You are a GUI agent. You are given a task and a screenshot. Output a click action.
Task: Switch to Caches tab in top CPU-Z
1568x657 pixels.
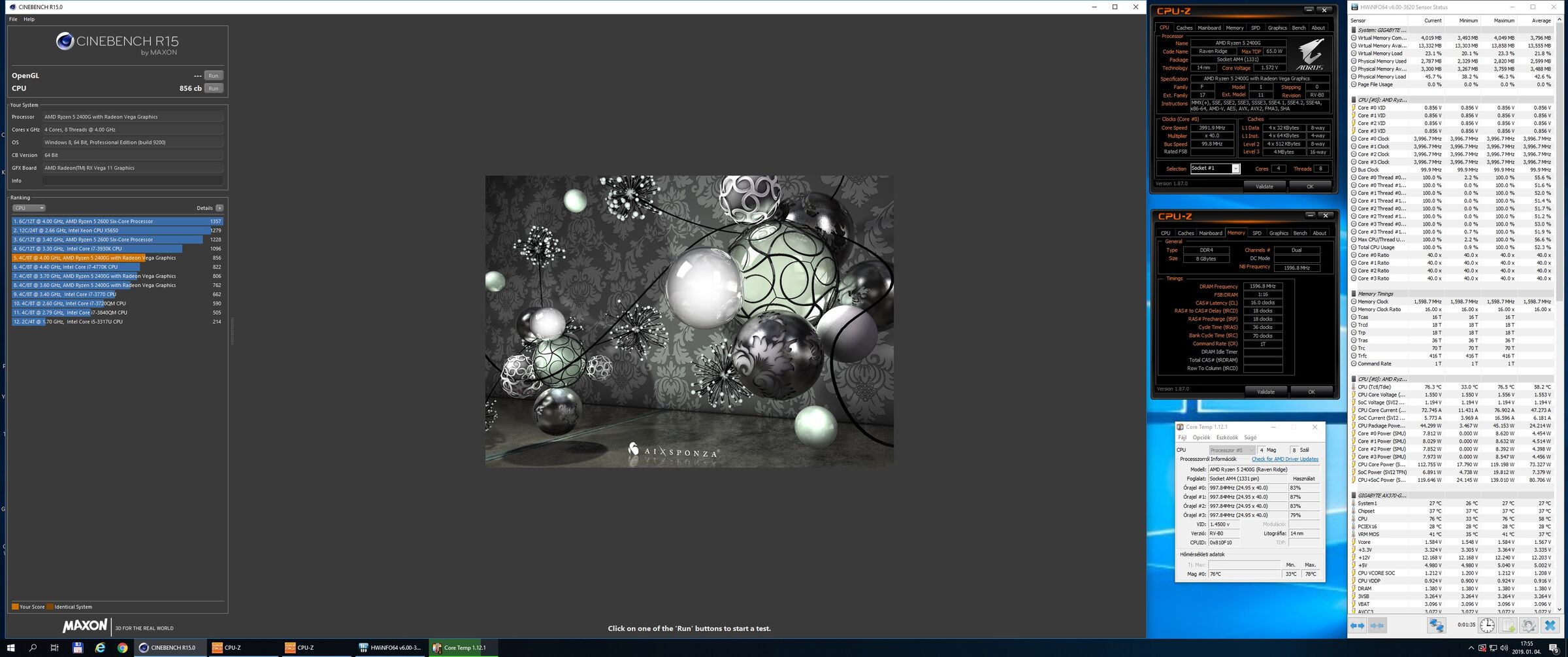pyautogui.click(x=1184, y=27)
